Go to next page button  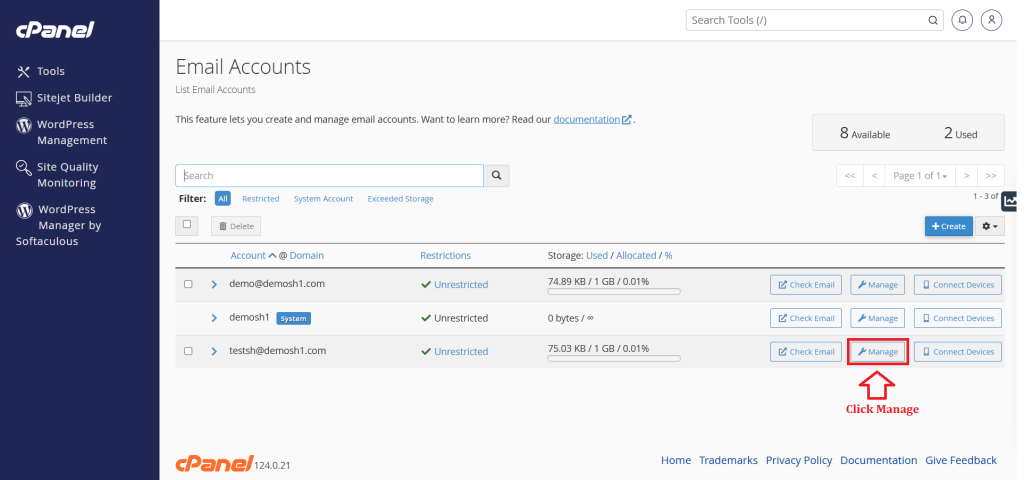966,176
